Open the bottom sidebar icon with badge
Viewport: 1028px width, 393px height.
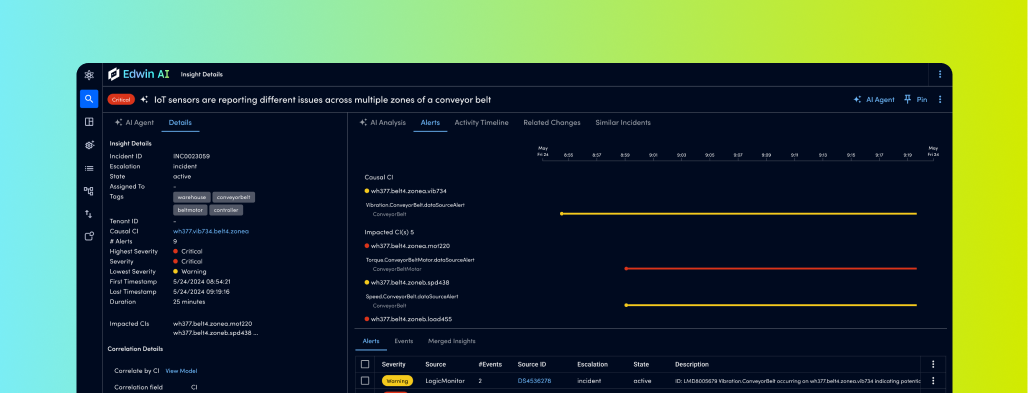tap(89, 237)
